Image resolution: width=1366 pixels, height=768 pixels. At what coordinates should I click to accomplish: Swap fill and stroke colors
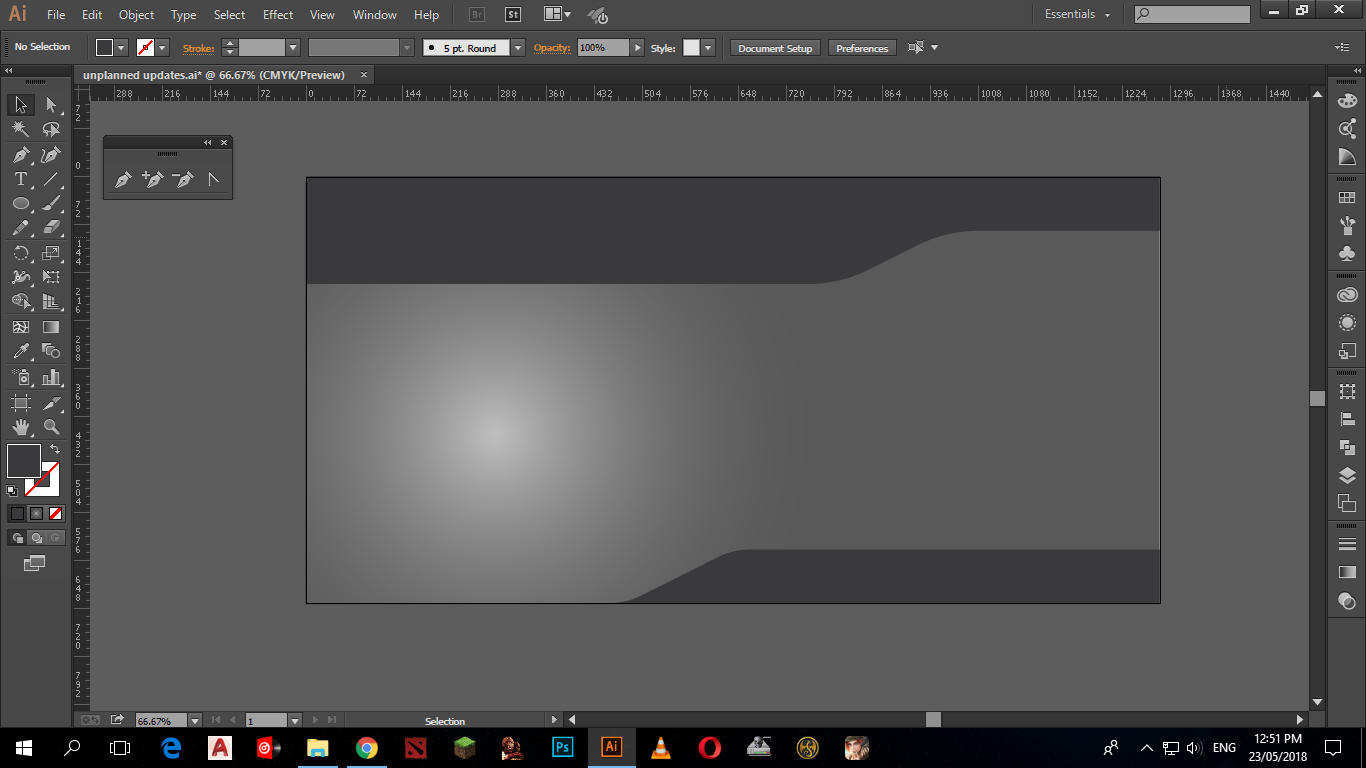(55, 450)
